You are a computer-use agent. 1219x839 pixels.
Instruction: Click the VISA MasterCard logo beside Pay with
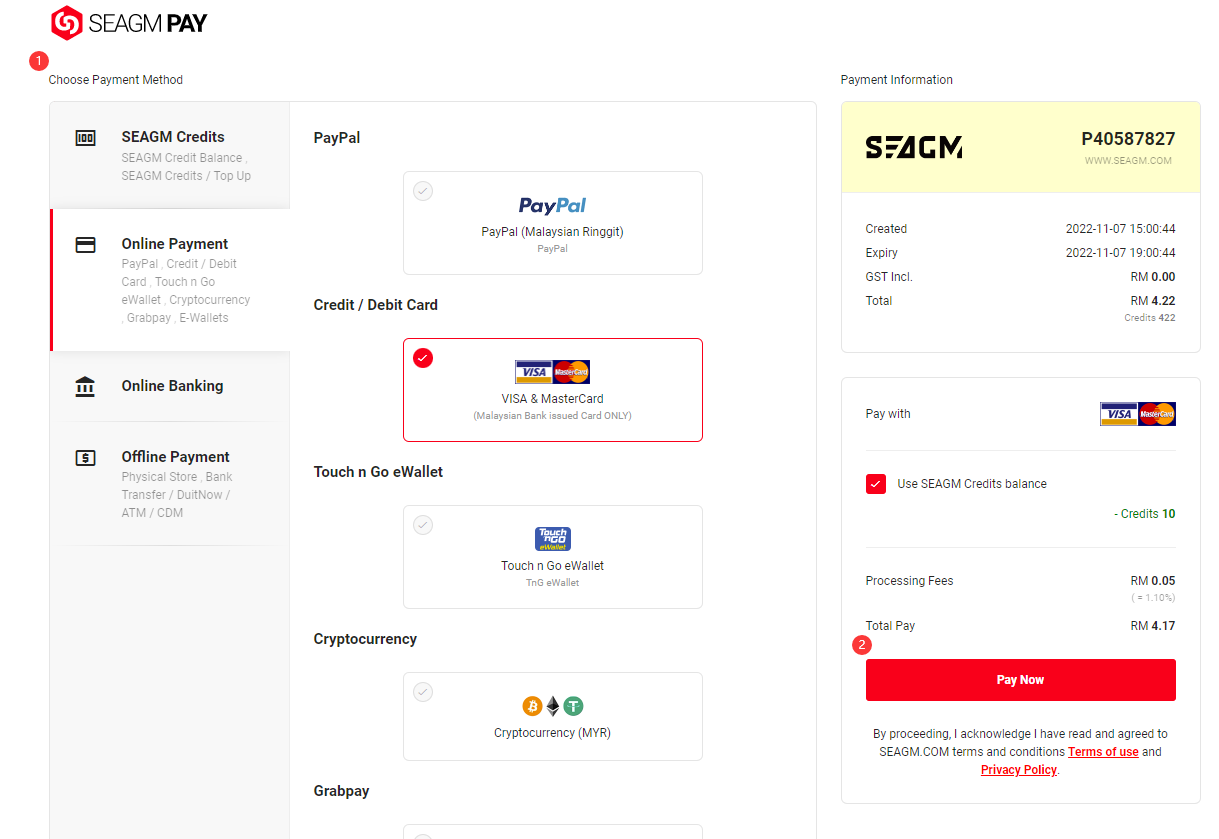click(1137, 414)
